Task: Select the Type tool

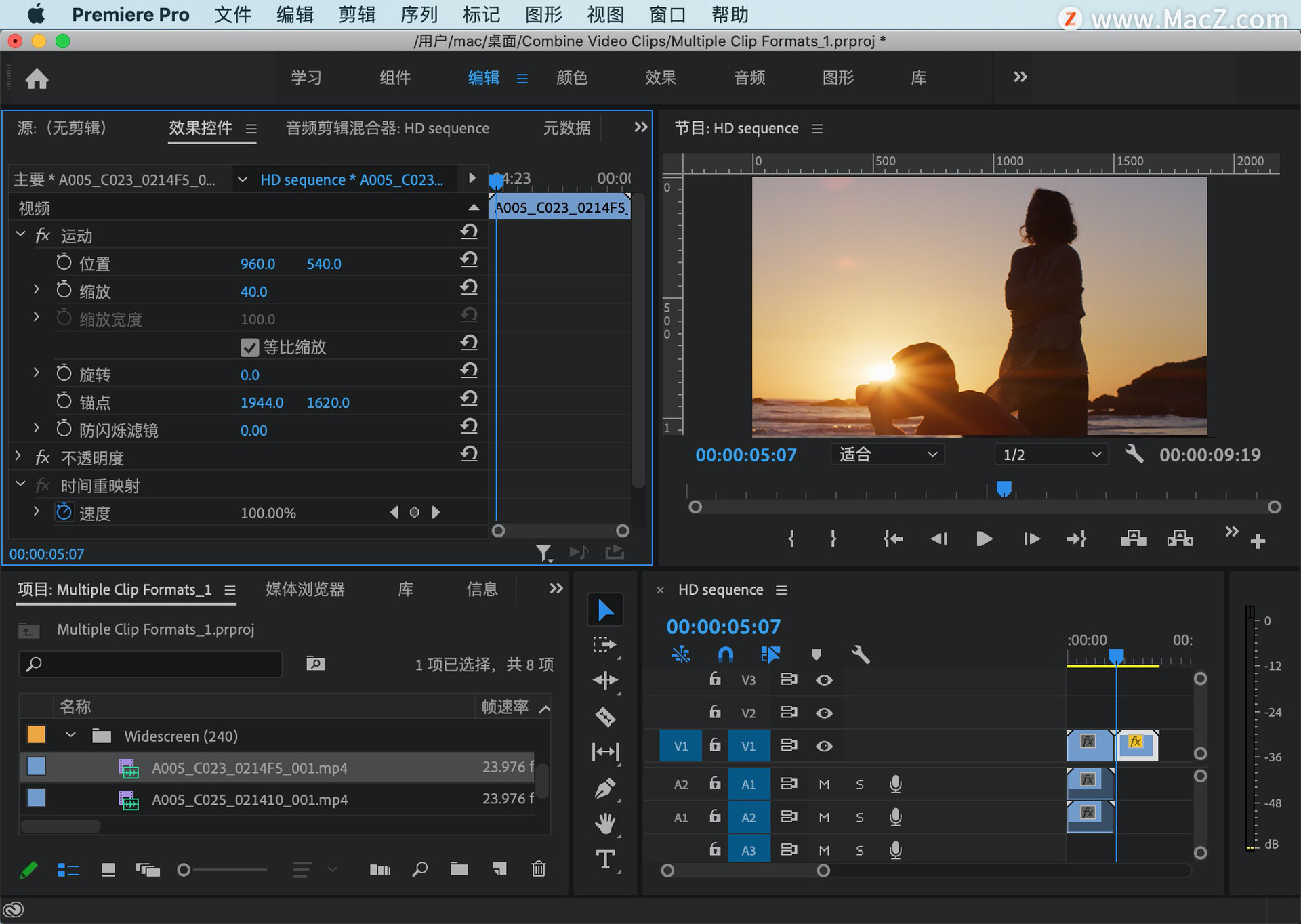Action: point(605,860)
